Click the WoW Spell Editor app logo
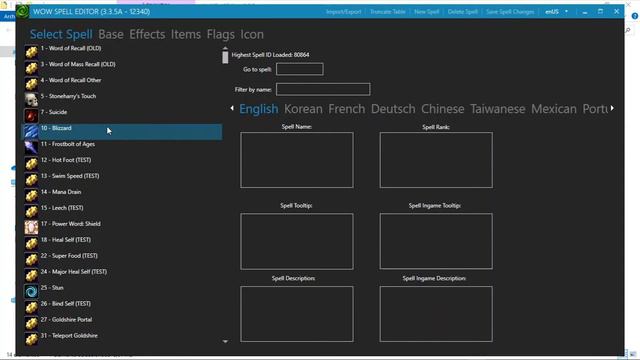 pos(22,11)
